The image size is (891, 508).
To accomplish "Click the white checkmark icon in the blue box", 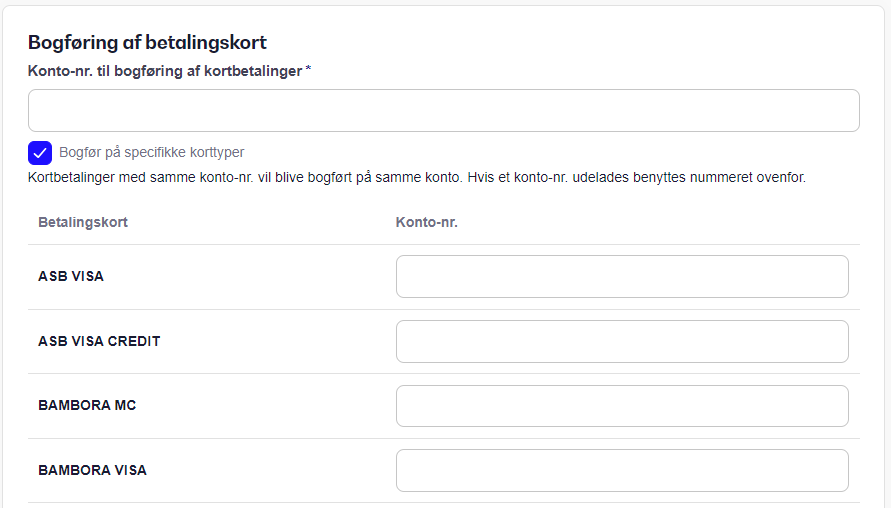I will [x=40, y=153].
